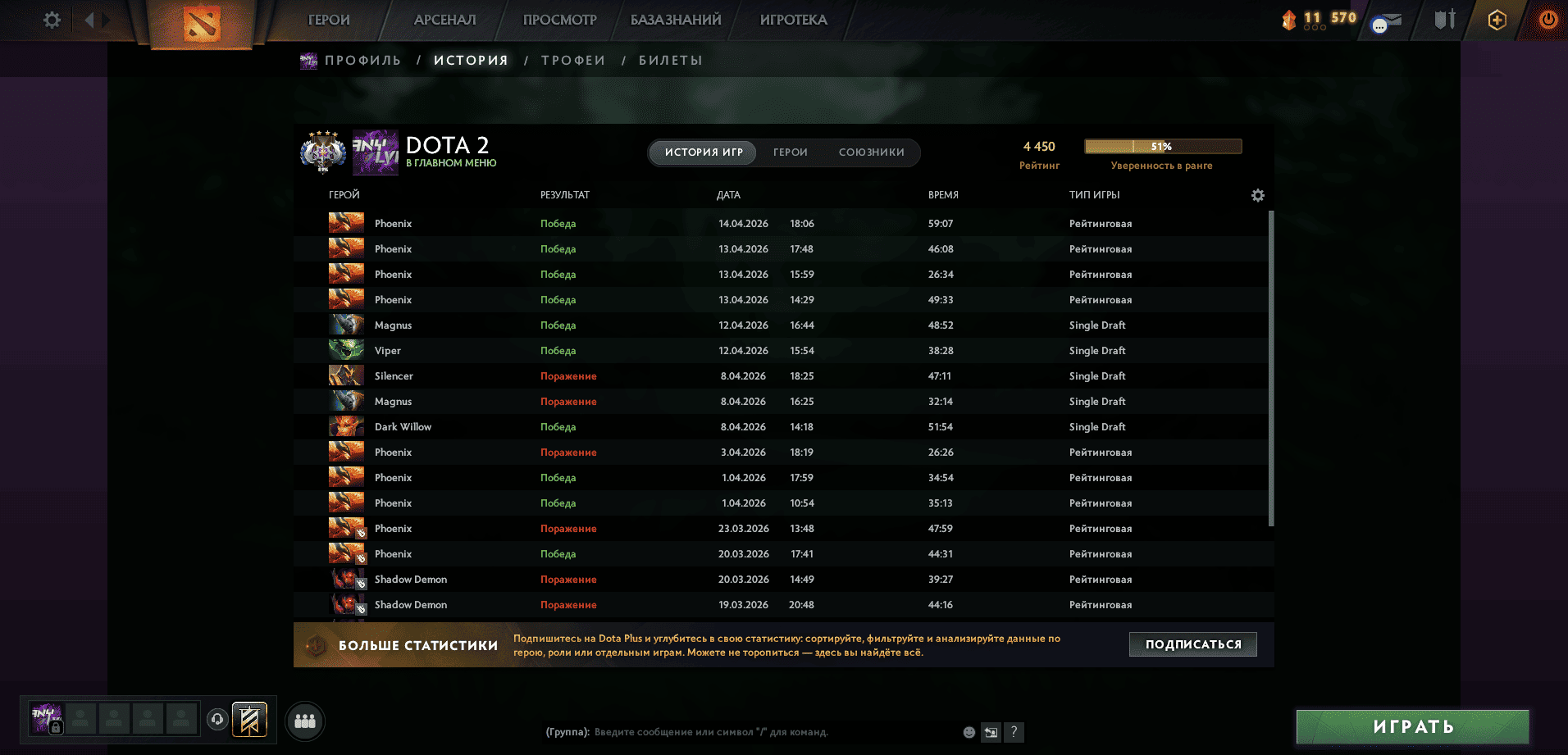Open match table settings gear
1568x755 pixels.
pyautogui.click(x=1258, y=195)
